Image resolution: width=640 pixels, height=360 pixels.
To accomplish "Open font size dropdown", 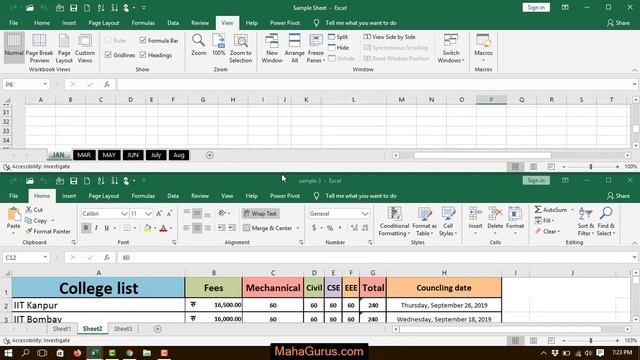I will 148,213.
